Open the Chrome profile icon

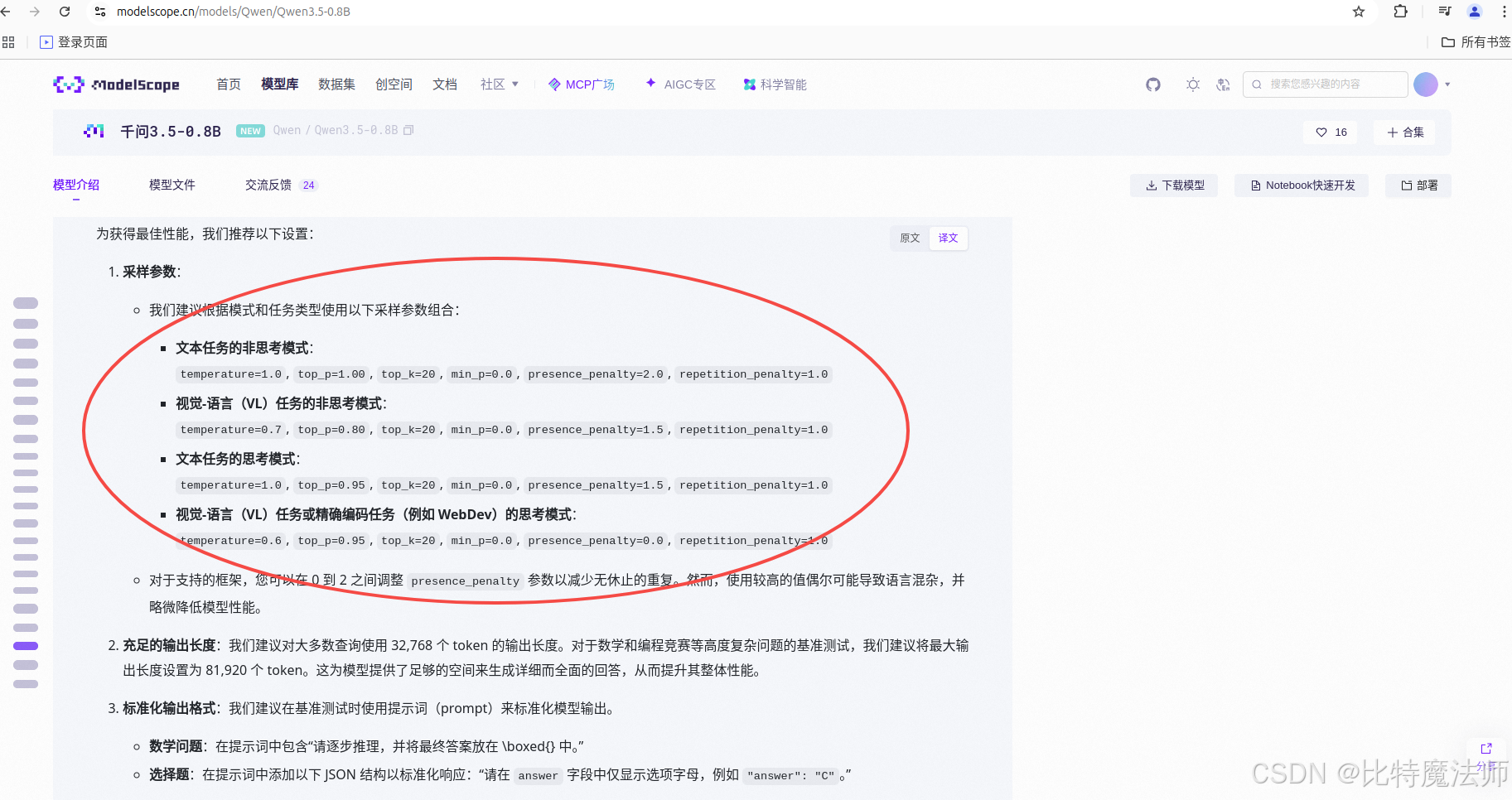tap(1475, 12)
